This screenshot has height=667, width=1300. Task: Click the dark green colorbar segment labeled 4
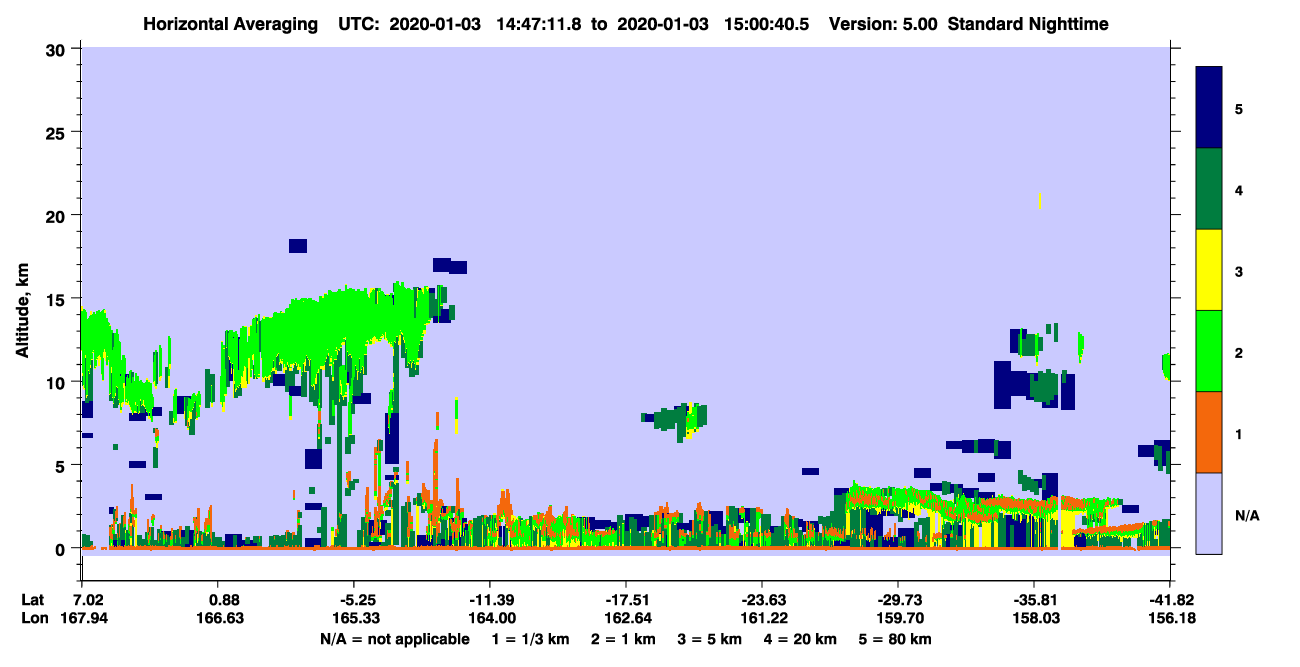(1209, 189)
